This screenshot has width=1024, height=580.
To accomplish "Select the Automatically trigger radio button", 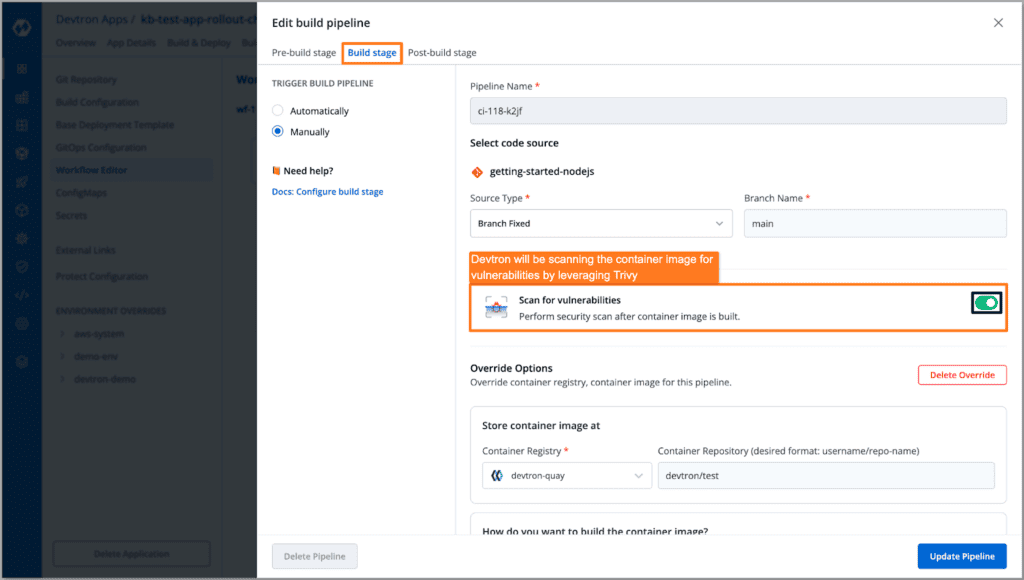I will click(277, 111).
